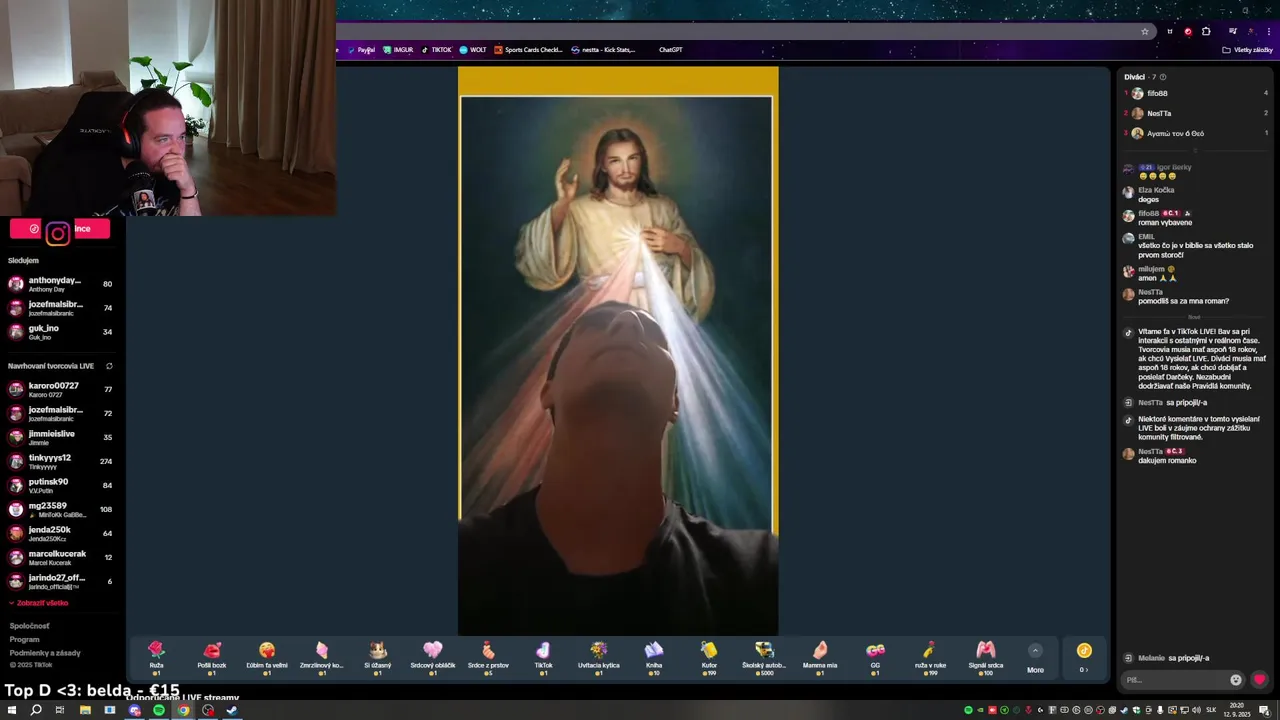Image resolution: width=1280 pixels, height=720 pixels.
Task: Send the Srdce z prstov gift
Action: point(488,658)
